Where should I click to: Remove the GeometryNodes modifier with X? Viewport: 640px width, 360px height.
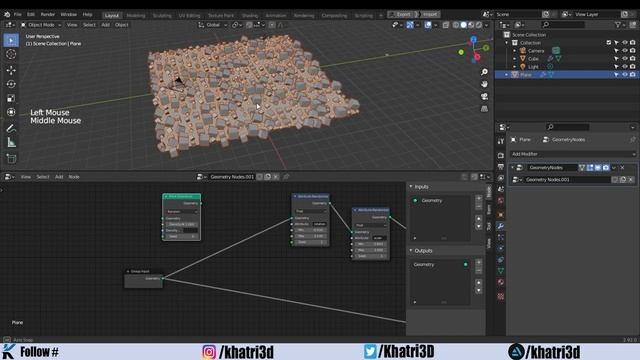[622, 168]
